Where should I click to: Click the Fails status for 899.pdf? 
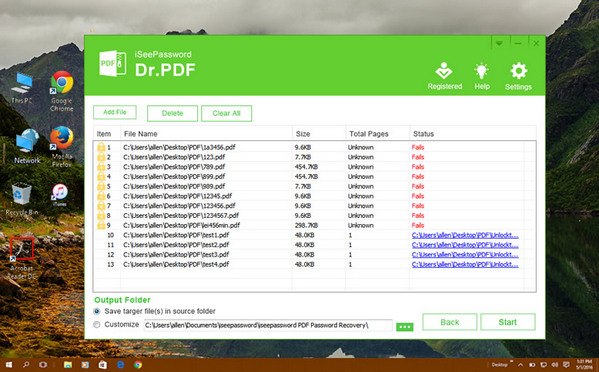[418, 176]
